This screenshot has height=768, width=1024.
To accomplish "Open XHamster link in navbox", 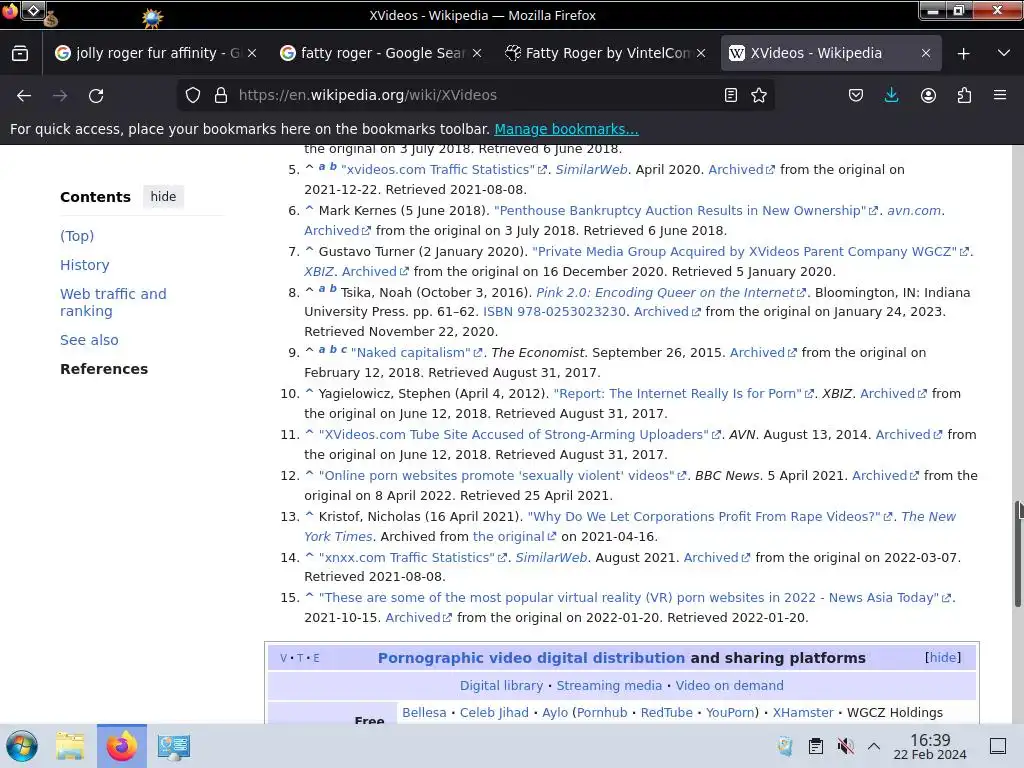I will [x=803, y=712].
